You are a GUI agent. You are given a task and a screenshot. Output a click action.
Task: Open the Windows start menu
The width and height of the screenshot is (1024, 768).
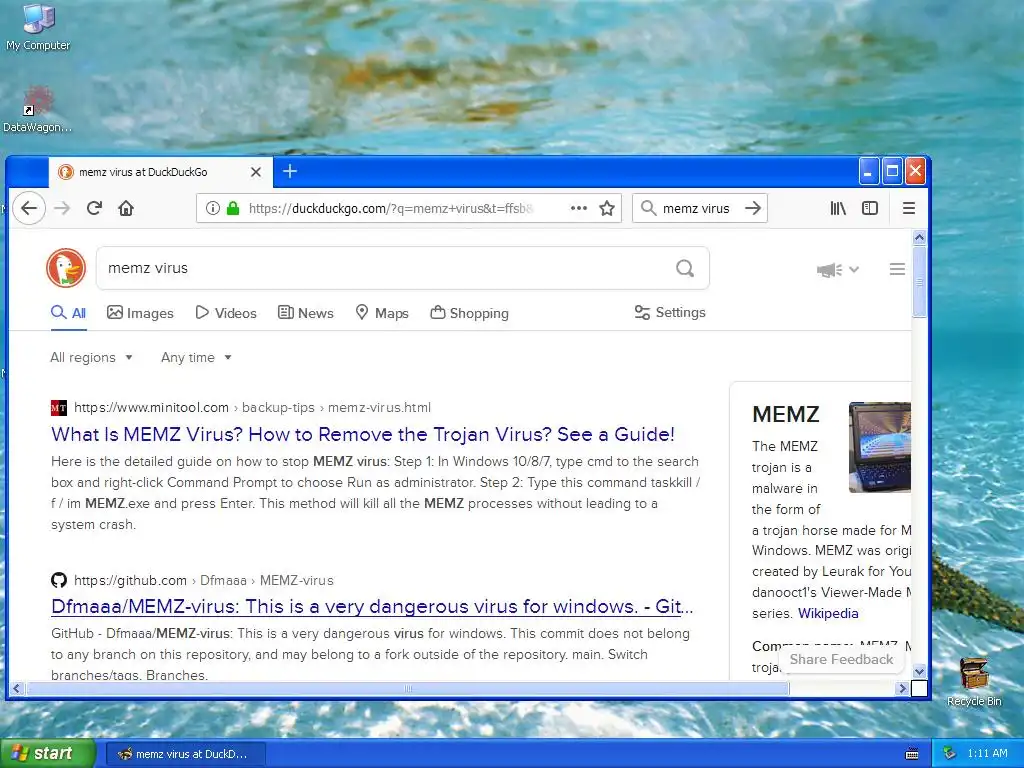pos(46,754)
